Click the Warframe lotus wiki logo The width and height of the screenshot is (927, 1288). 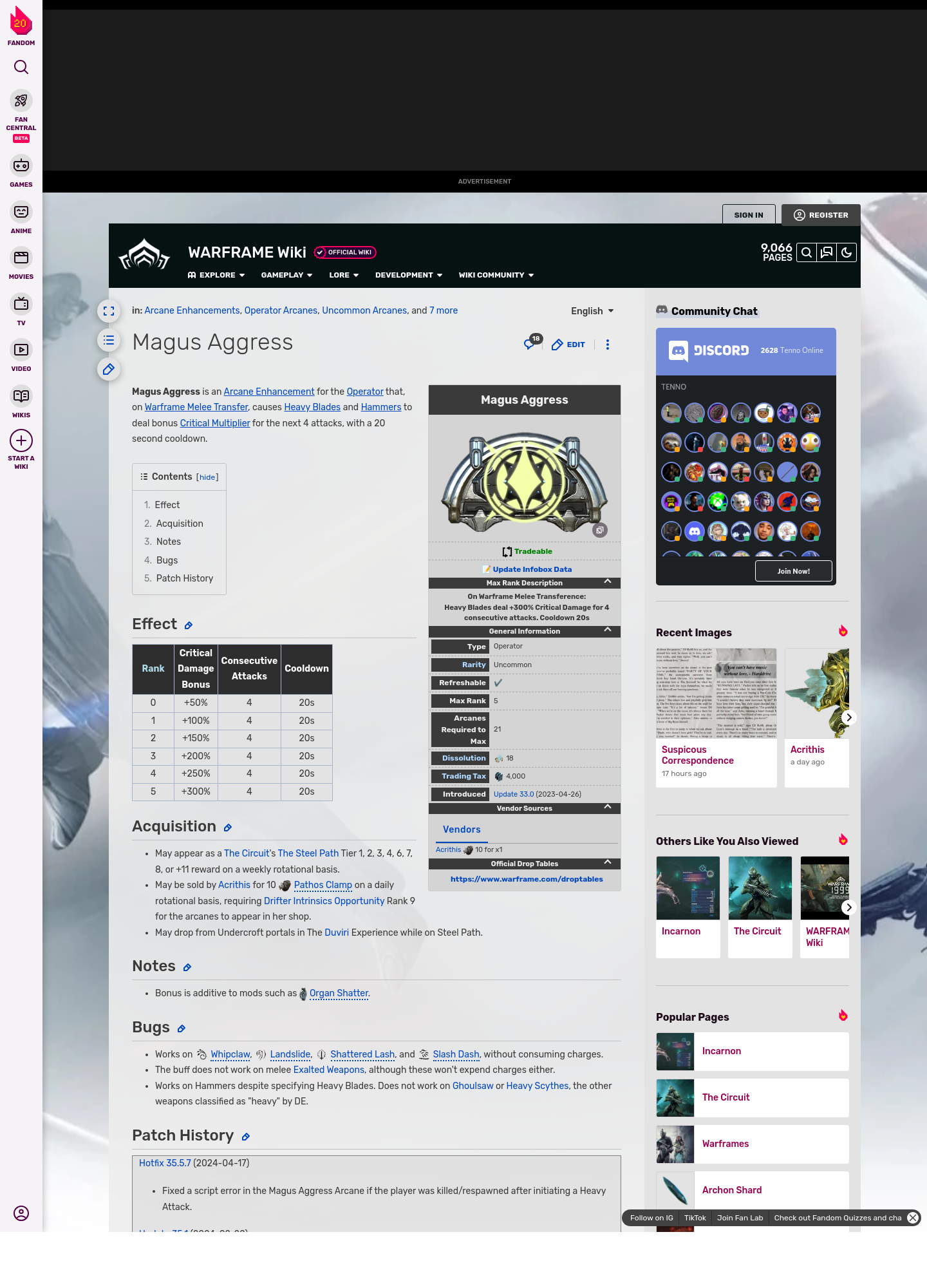click(x=145, y=255)
